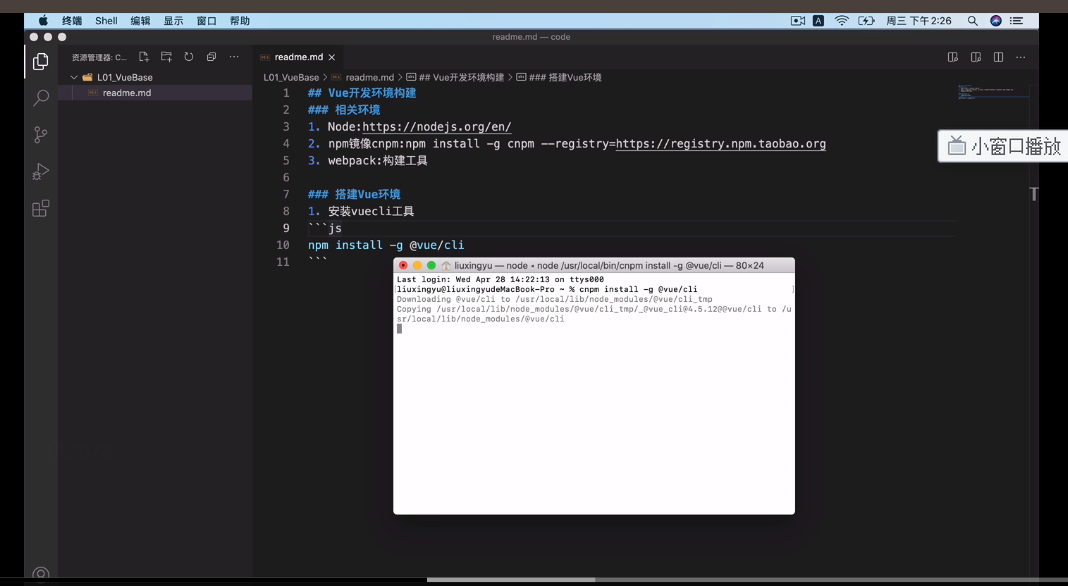The height and width of the screenshot is (586, 1068).
Task: Close the readme.md editor tab
Action: coord(332,57)
